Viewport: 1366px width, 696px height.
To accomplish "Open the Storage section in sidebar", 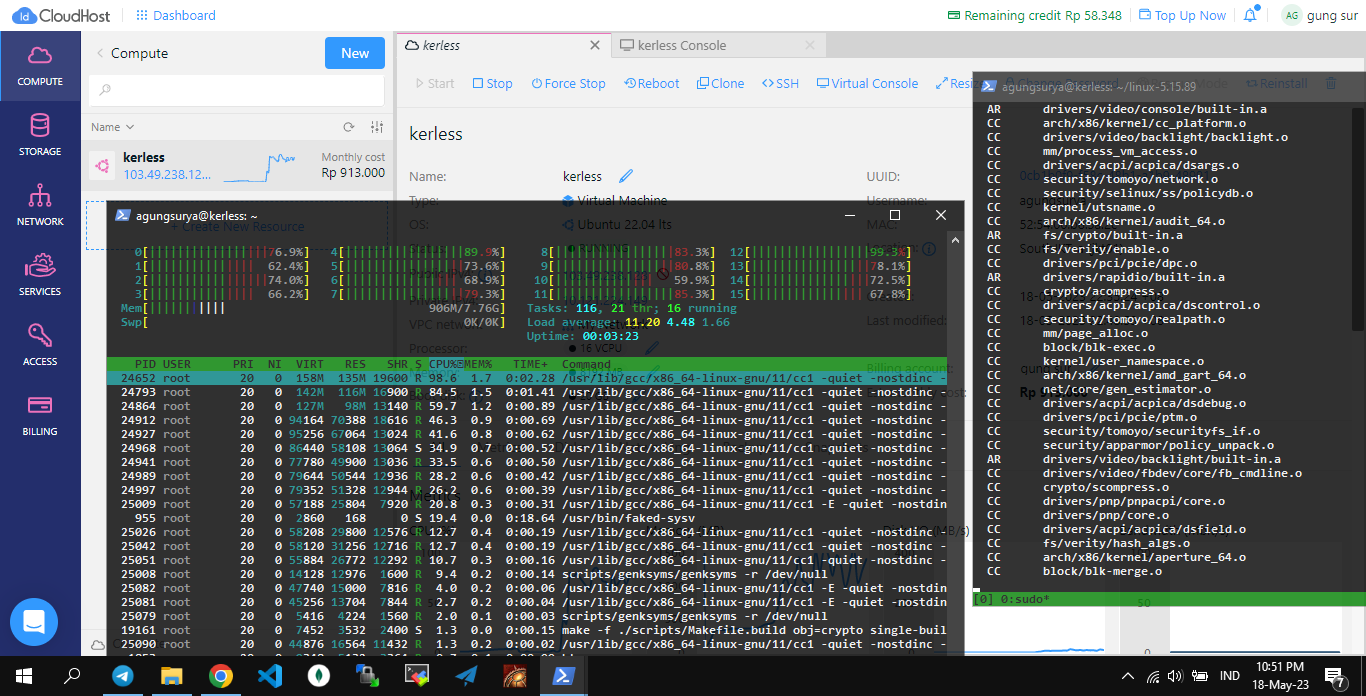I will pyautogui.click(x=40, y=135).
